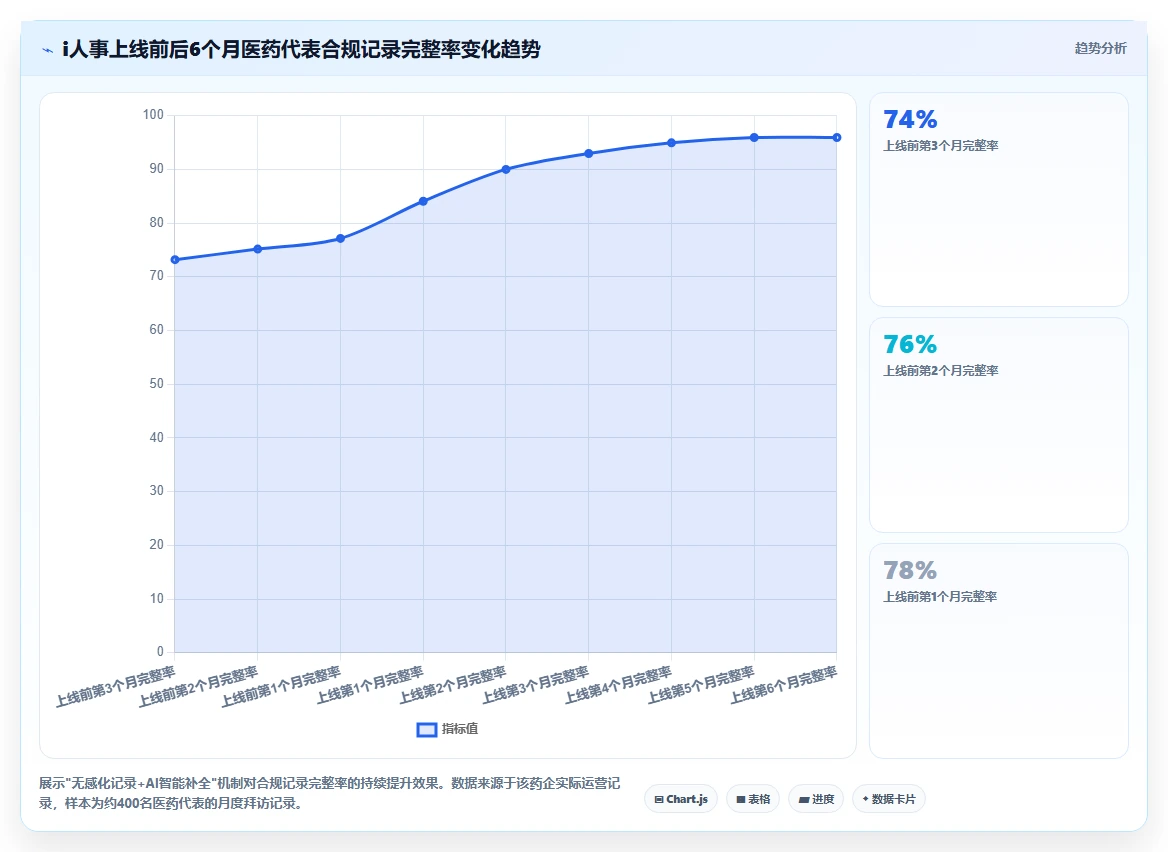Image resolution: width=1168 pixels, height=852 pixels.
Task: Click the 趋势分析 label in header
Action: click(x=1100, y=48)
